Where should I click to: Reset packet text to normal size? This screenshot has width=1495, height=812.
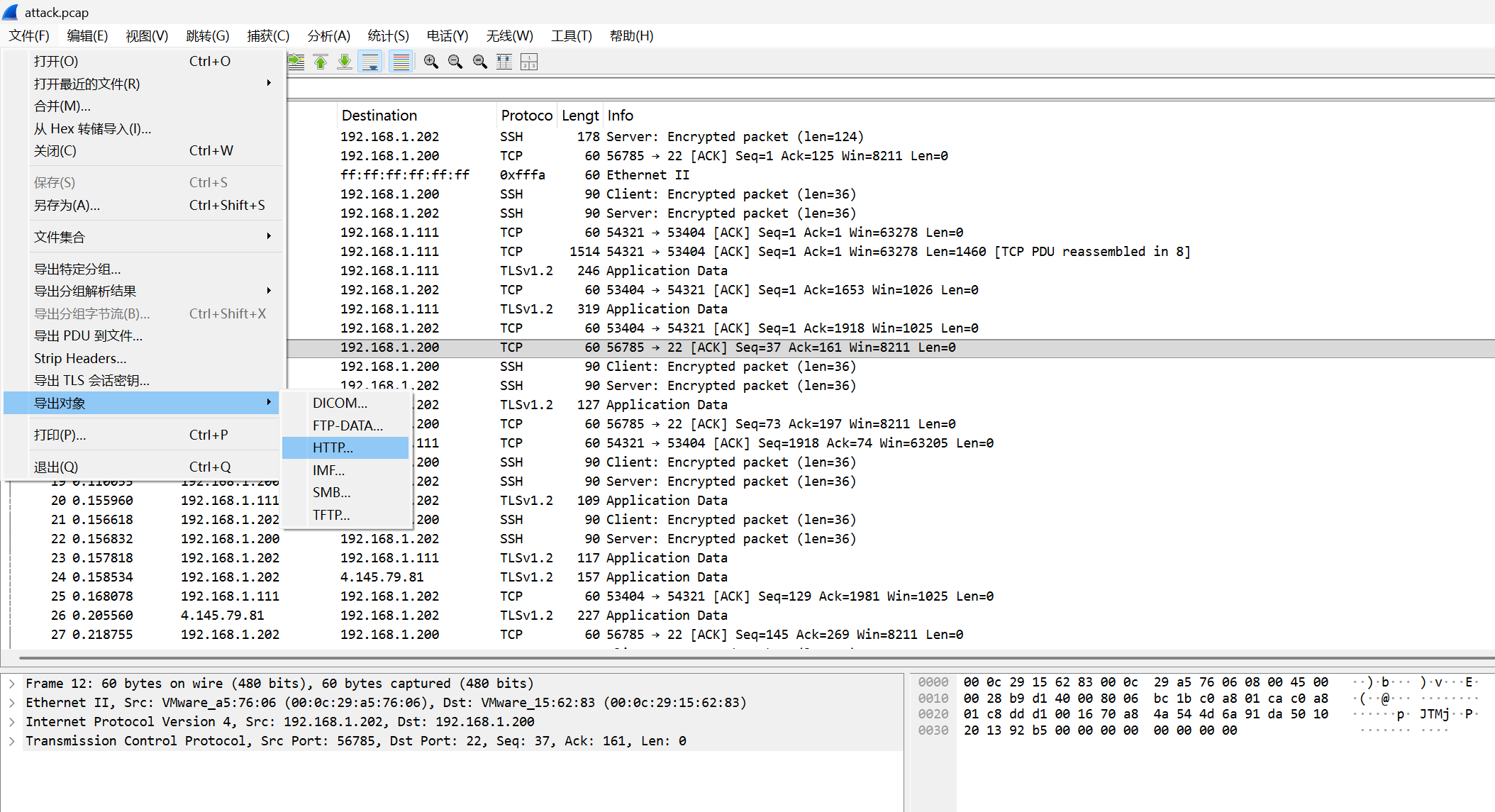tap(480, 62)
